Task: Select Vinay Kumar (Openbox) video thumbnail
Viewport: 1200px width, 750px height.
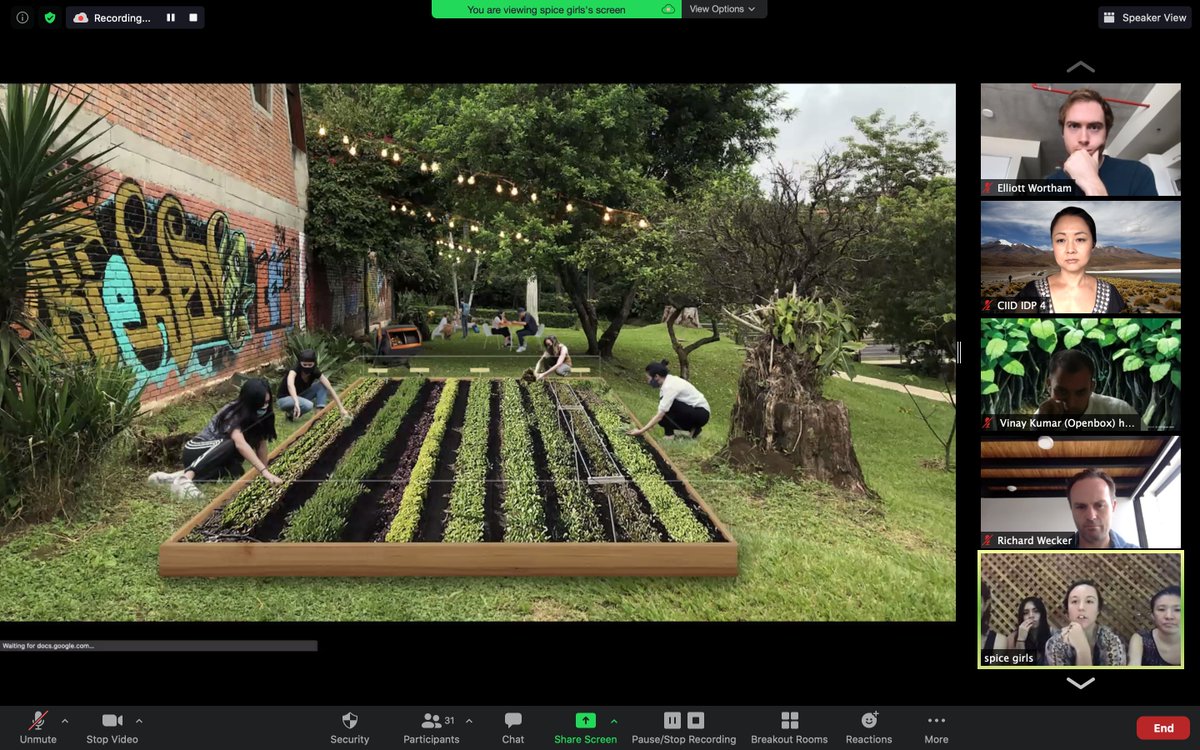Action: click(x=1080, y=374)
